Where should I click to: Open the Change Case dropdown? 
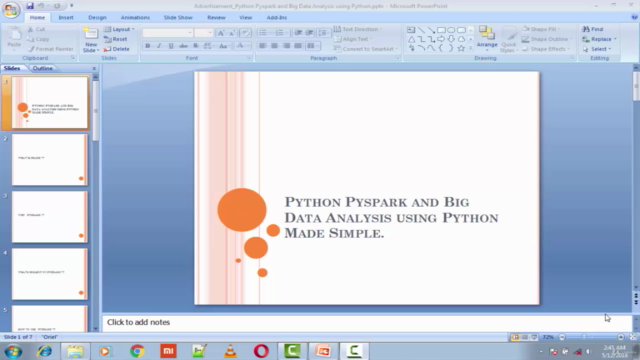click(224, 46)
